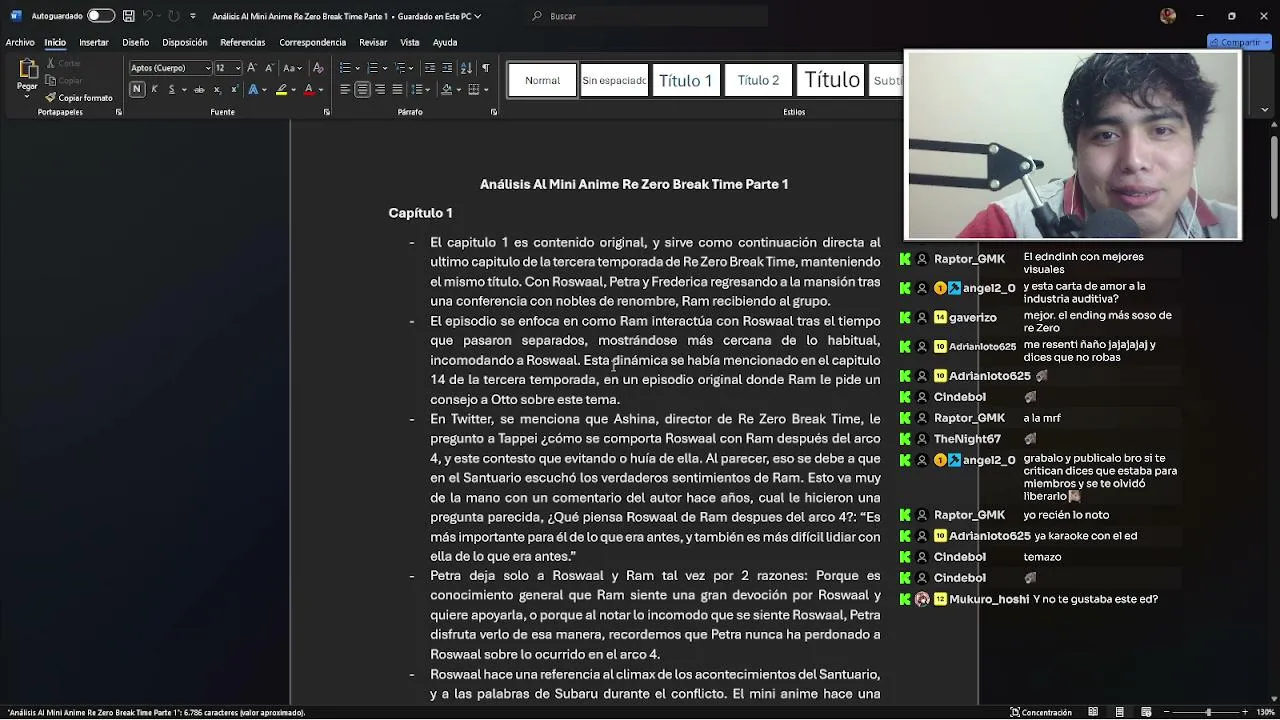The width and height of the screenshot is (1280, 720).
Task: Apply superscript formatting
Action: pos(234,90)
